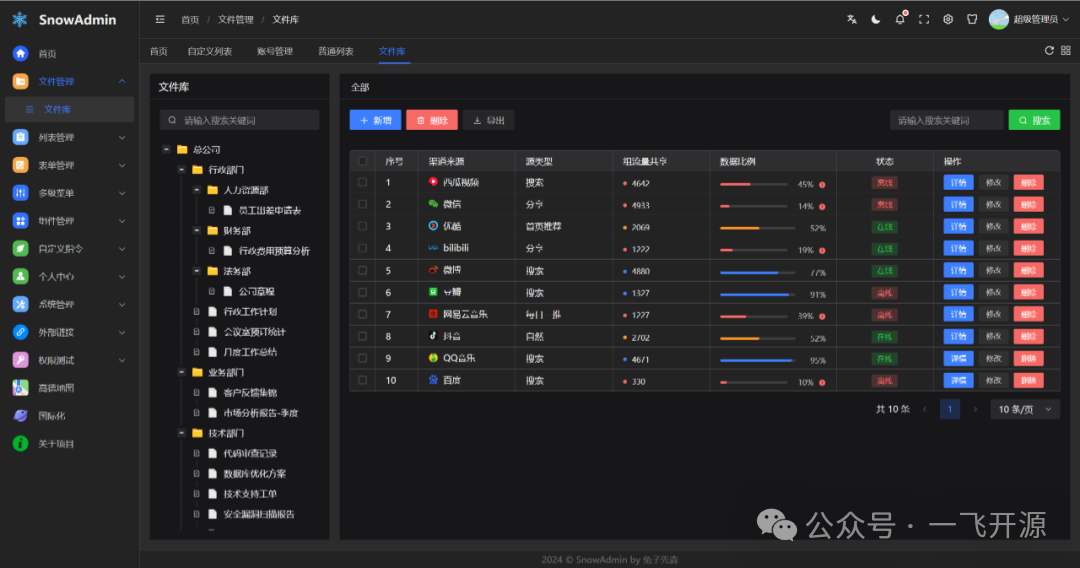Viewport: 1080px width, 568px height.
Task: Click the 关于项目 info icon
Action: (x=20, y=443)
